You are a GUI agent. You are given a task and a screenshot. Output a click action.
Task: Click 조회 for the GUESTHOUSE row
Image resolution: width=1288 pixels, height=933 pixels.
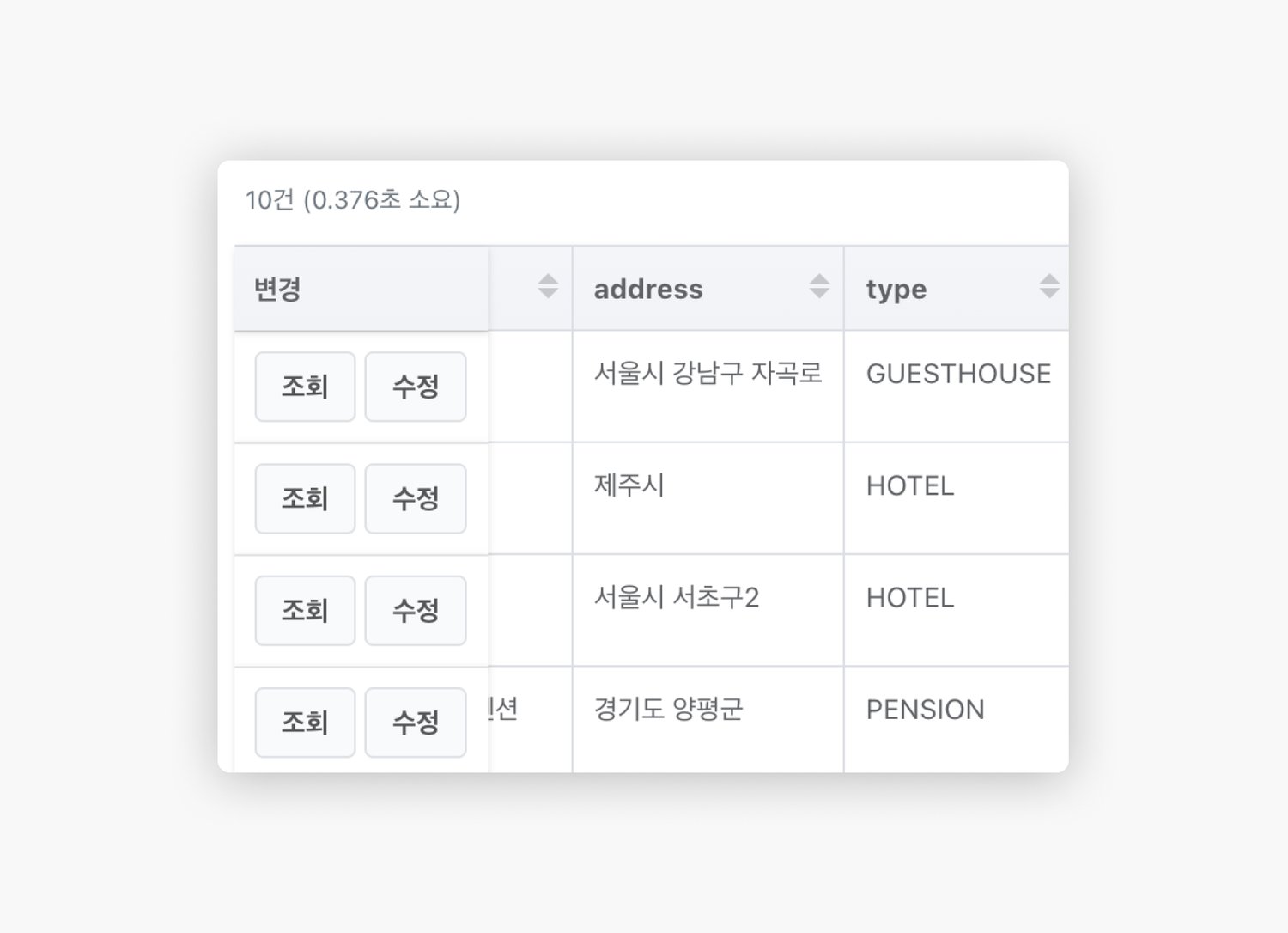pos(305,387)
